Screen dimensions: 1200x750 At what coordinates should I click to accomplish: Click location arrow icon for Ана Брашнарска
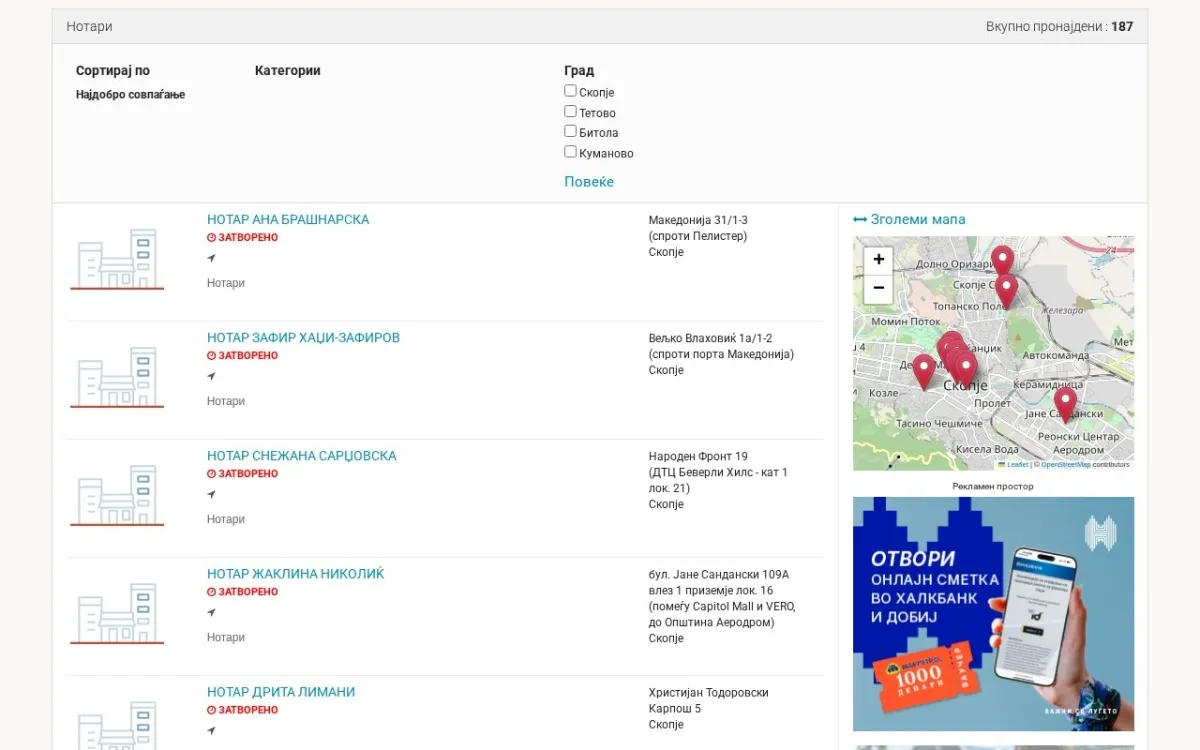pyautogui.click(x=211, y=258)
